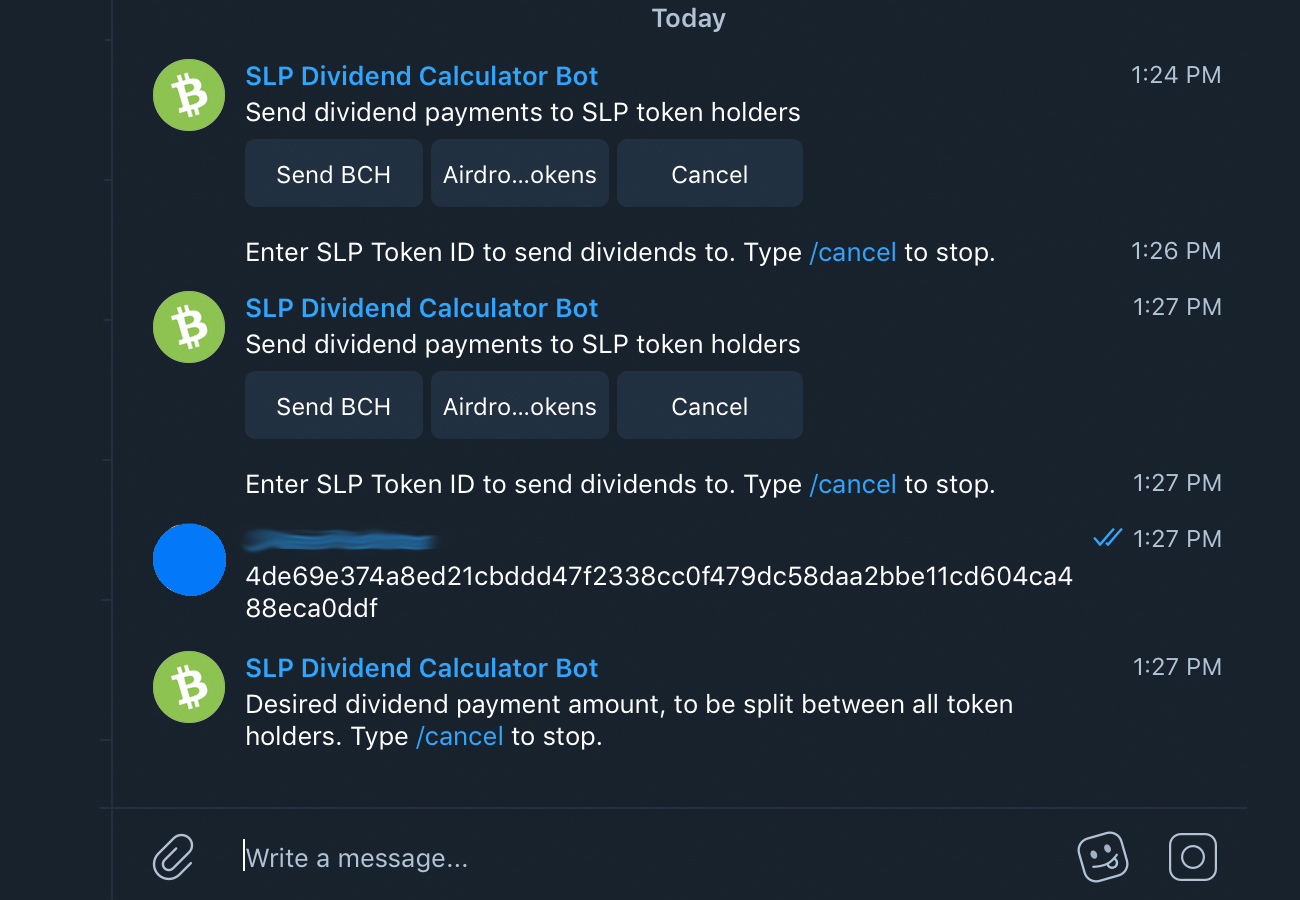Click /cancel in the 1:27 PM Enter Token ID message
1300x900 pixels.
(x=852, y=484)
